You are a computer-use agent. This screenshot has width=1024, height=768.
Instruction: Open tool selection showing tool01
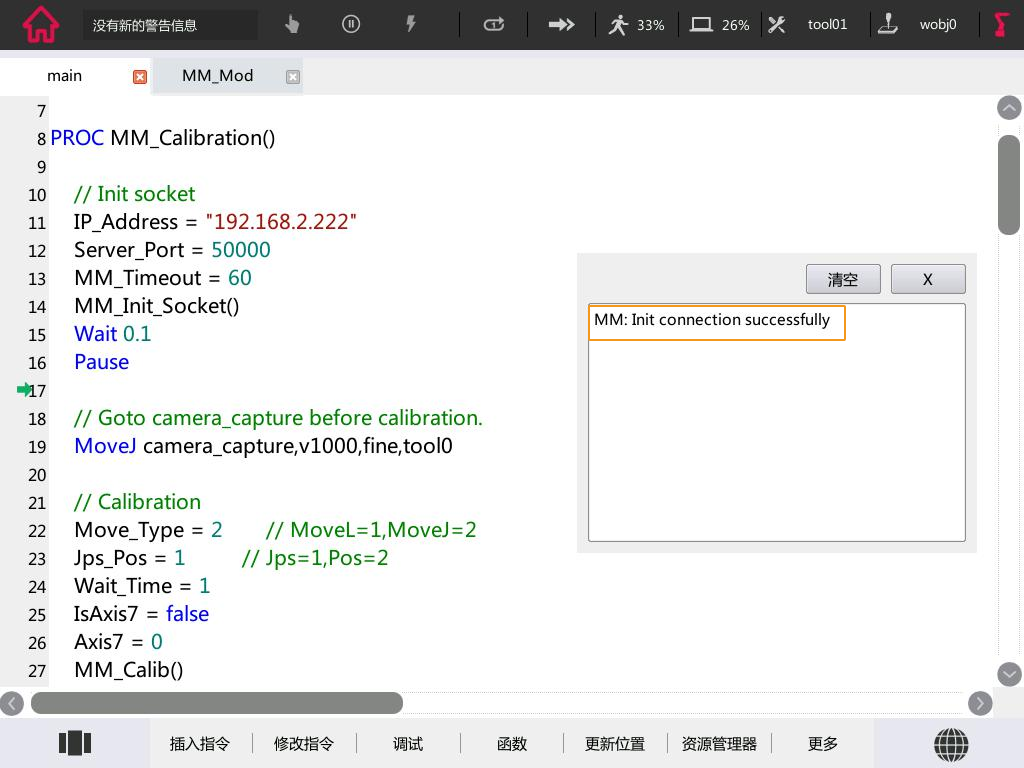(x=808, y=25)
